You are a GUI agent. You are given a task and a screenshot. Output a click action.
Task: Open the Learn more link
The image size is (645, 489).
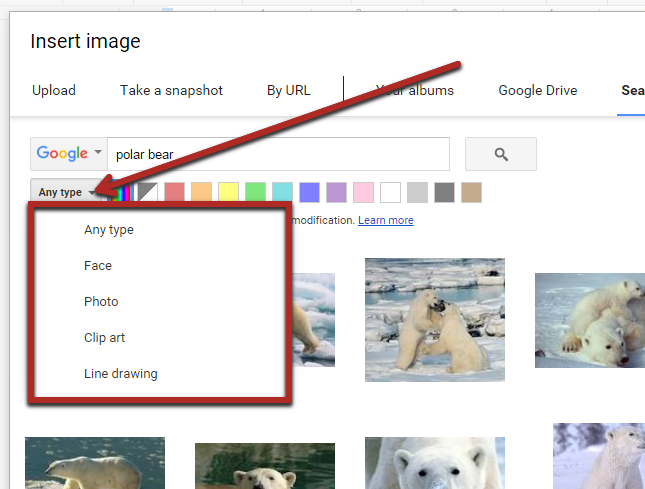tap(385, 220)
